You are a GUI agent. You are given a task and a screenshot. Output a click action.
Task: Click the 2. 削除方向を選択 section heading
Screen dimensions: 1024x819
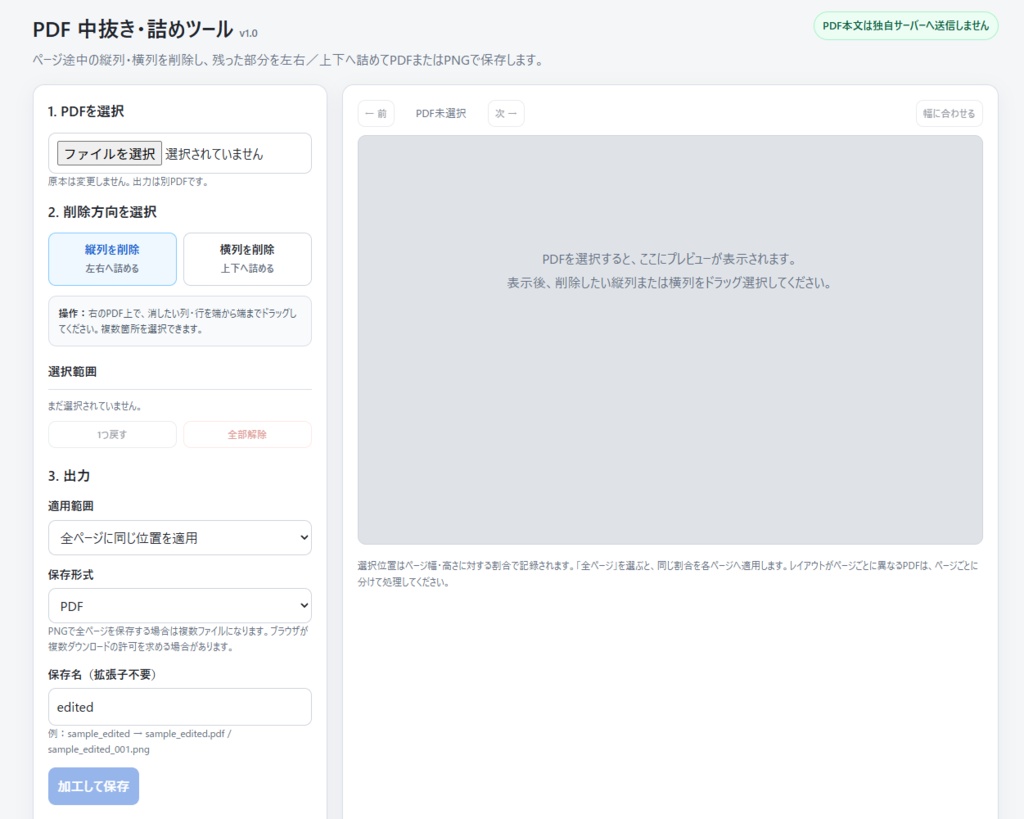point(102,212)
